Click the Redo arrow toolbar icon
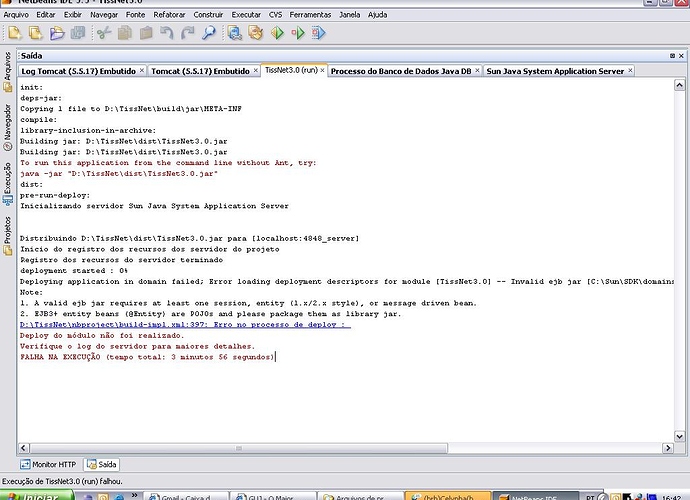This screenshot has width=690, height=500. point(186,33)
